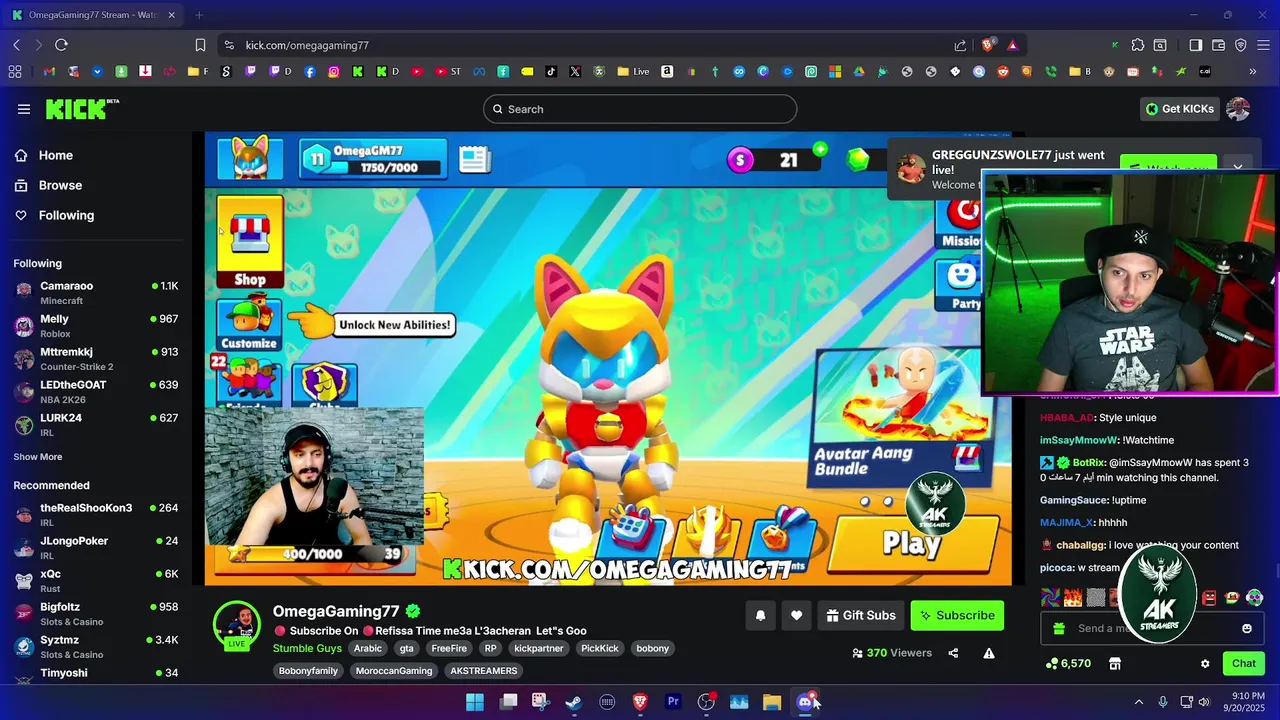Click the kick.com/omegagaming77 address bar
The height and width of the screenshot is (720, 1280).
(x=307, y=45)
